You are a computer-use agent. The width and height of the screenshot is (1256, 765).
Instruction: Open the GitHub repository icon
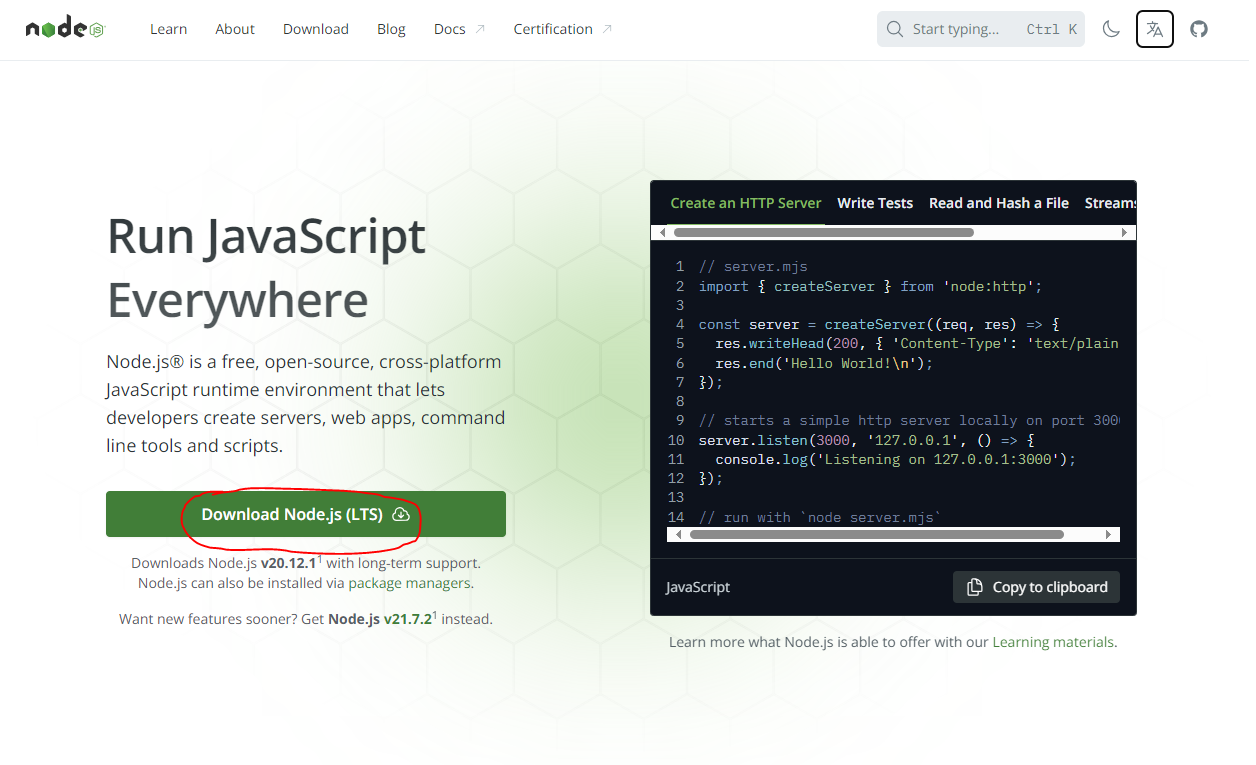click(1199, 29)
